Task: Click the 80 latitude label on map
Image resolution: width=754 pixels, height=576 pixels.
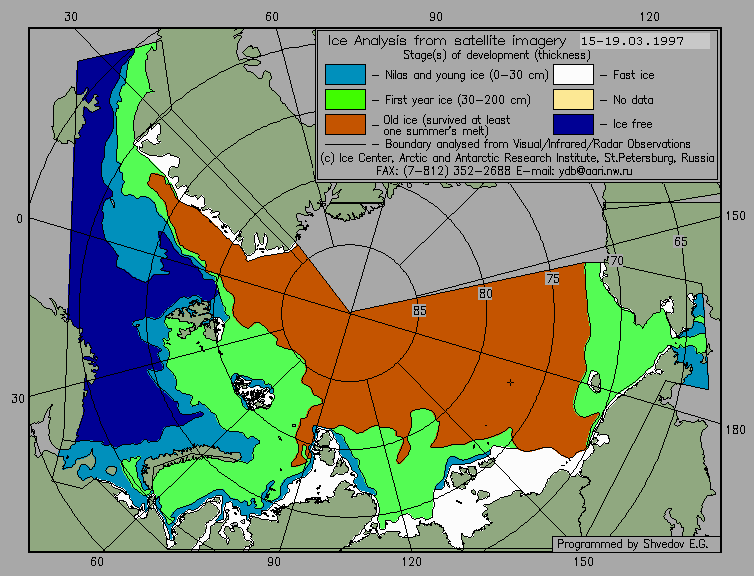Action: [x=485, y=293]
